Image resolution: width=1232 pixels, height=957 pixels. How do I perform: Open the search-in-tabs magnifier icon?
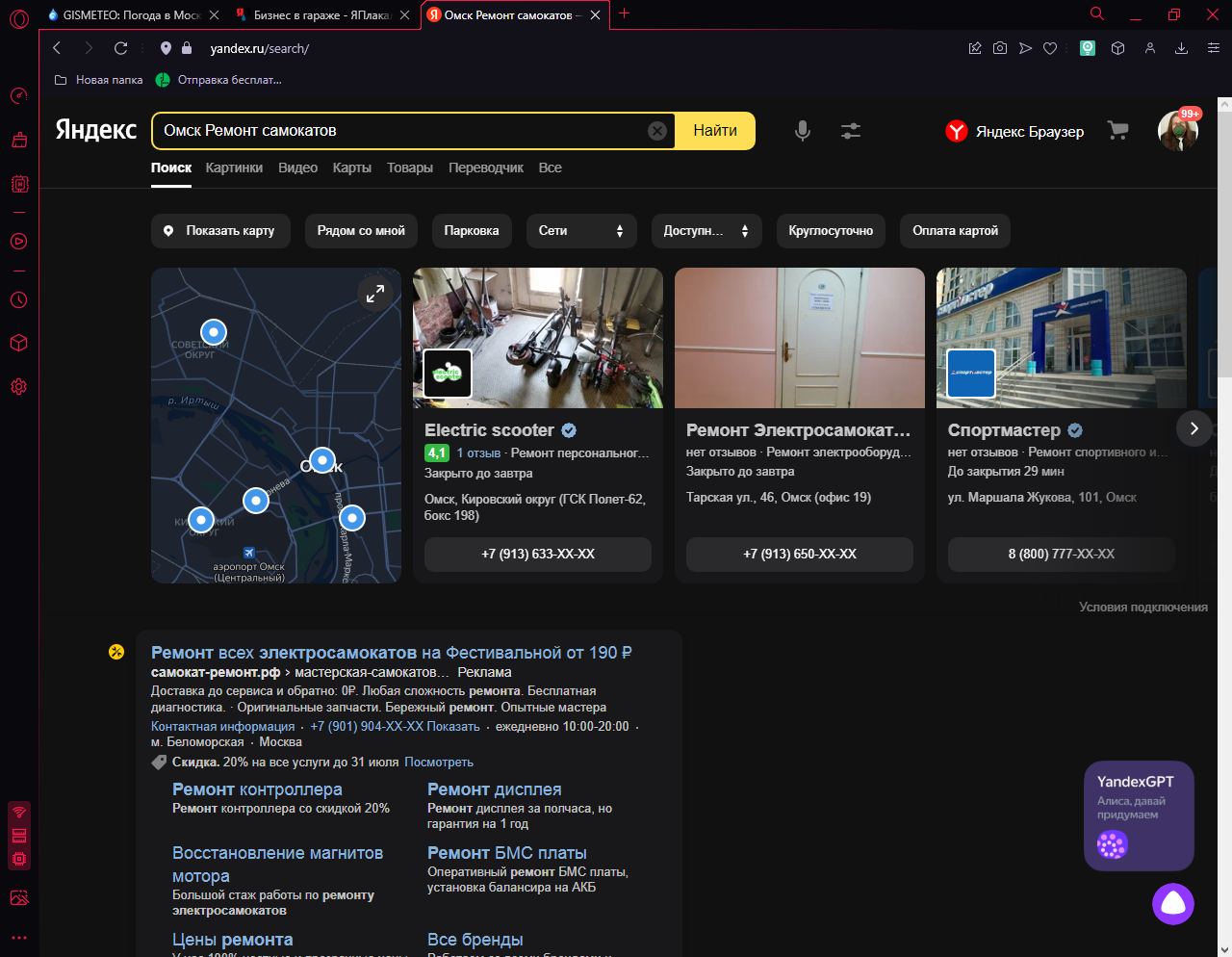point(1096,14)
